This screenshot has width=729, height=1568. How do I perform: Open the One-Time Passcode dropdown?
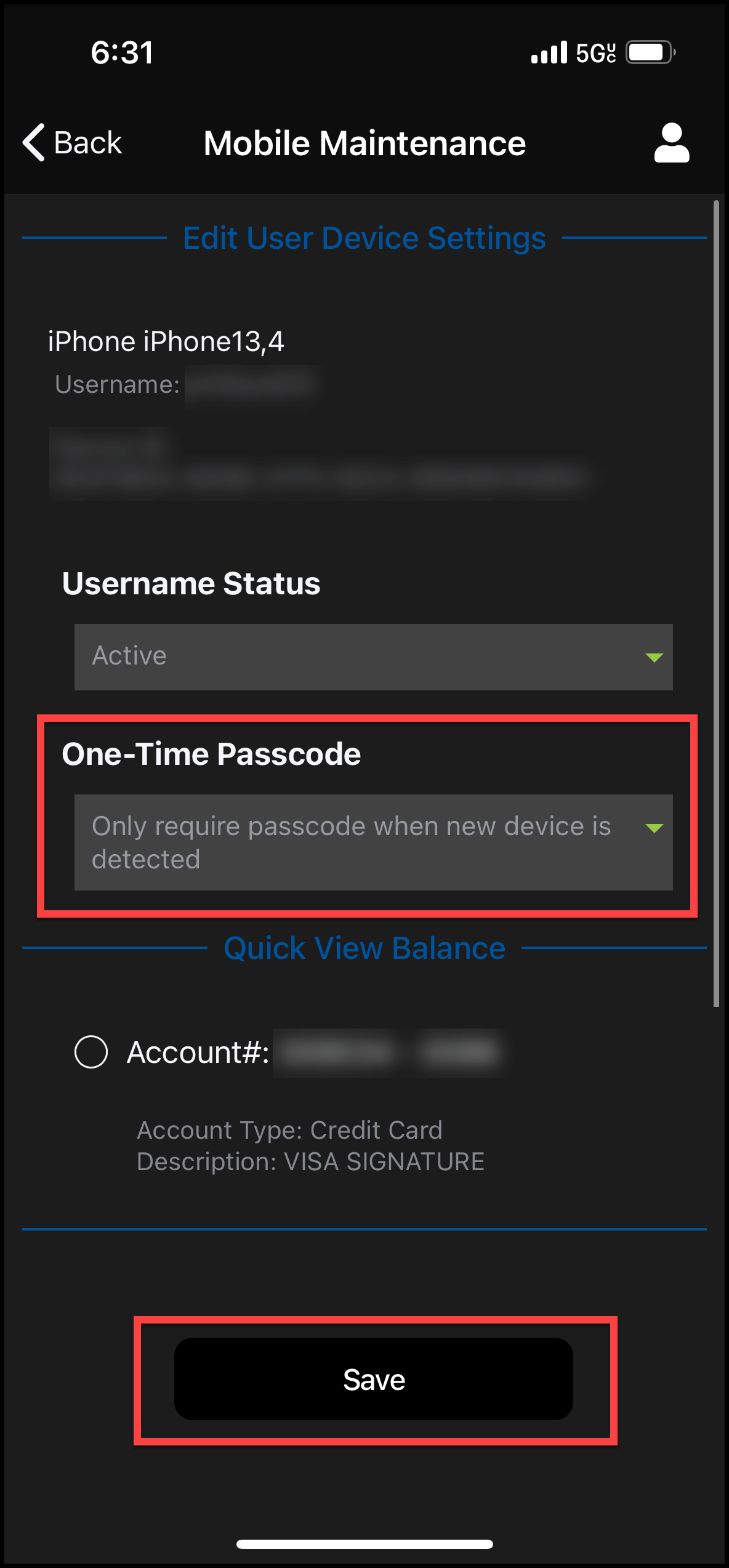357,842
